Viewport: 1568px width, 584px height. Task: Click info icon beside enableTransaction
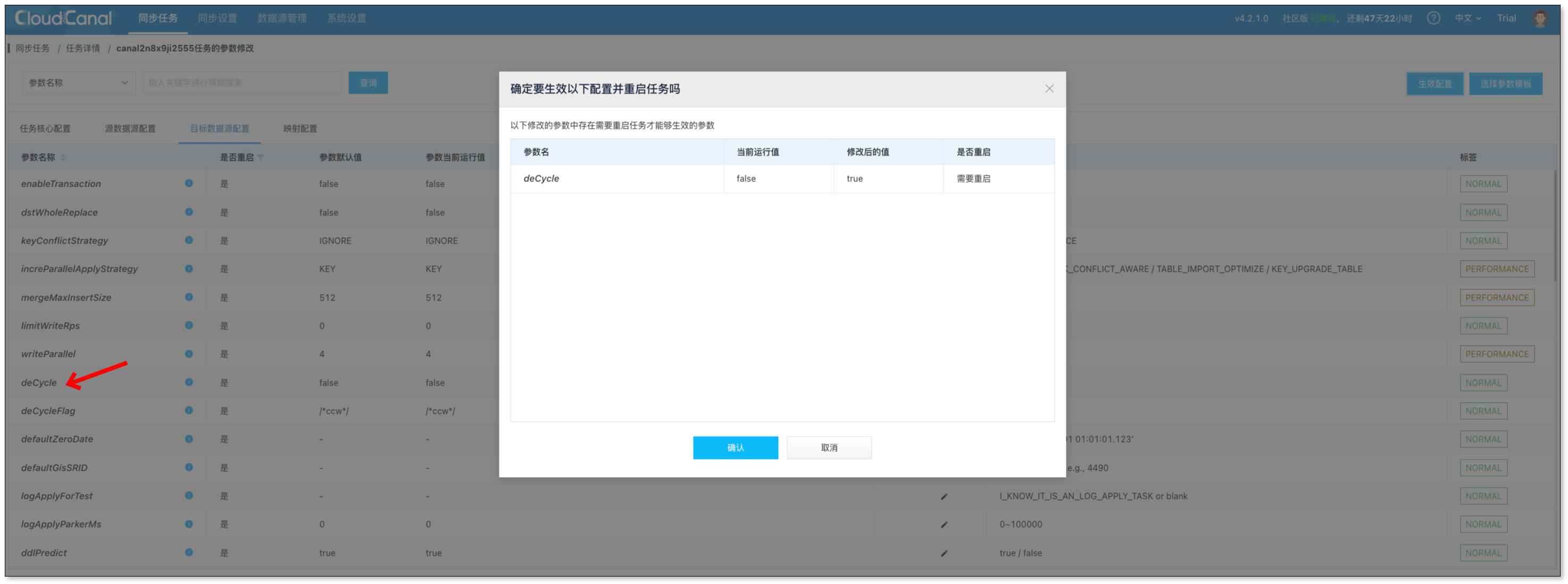tap(189, 182)
